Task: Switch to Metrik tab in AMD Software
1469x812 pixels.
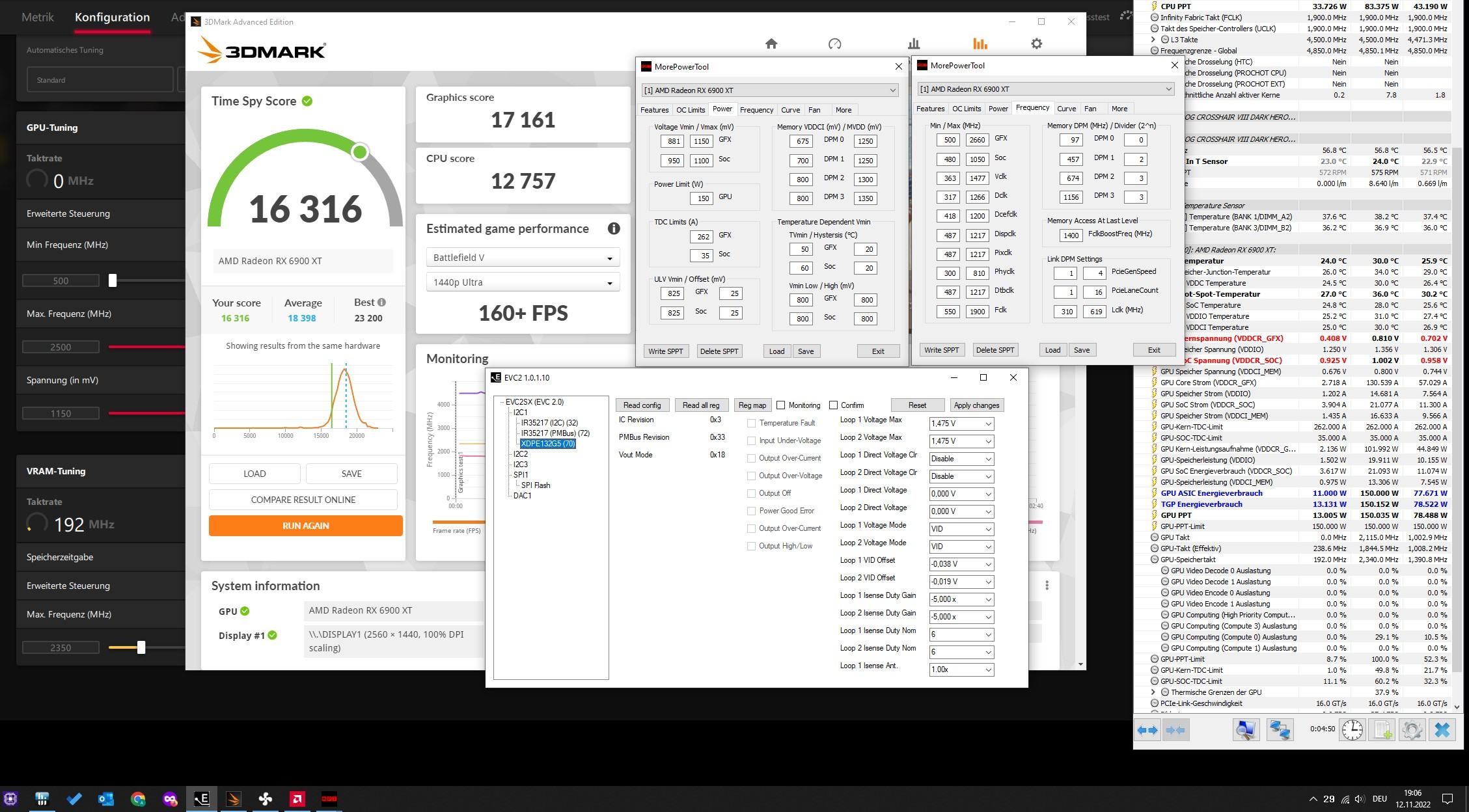Action: [x=38, y=18]
